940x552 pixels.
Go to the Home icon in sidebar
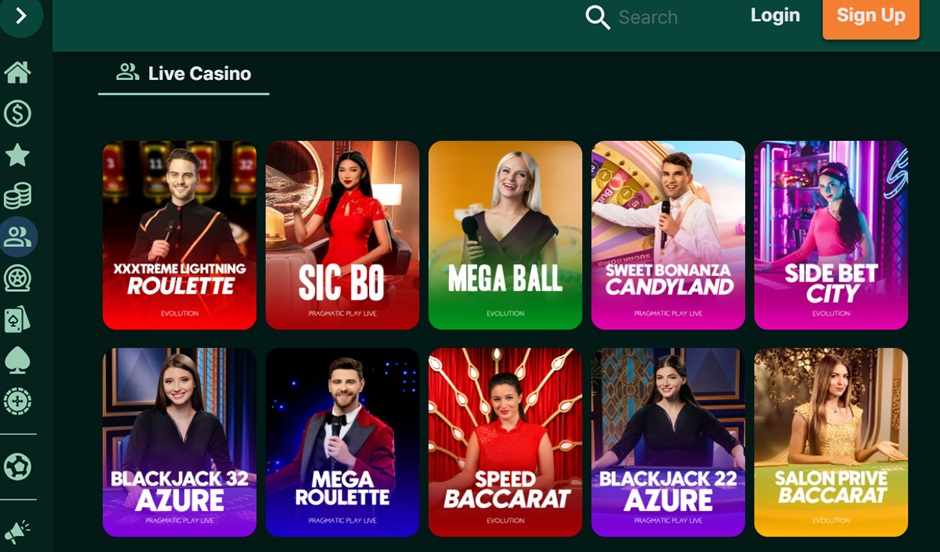(17, 72)
